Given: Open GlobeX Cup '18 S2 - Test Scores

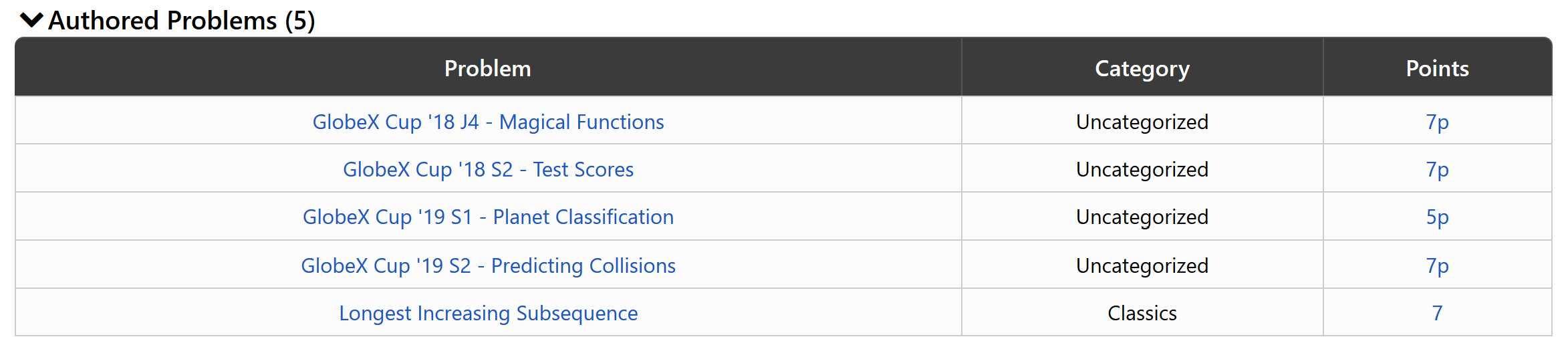Looking at the screenshot, I should point(488,170).
